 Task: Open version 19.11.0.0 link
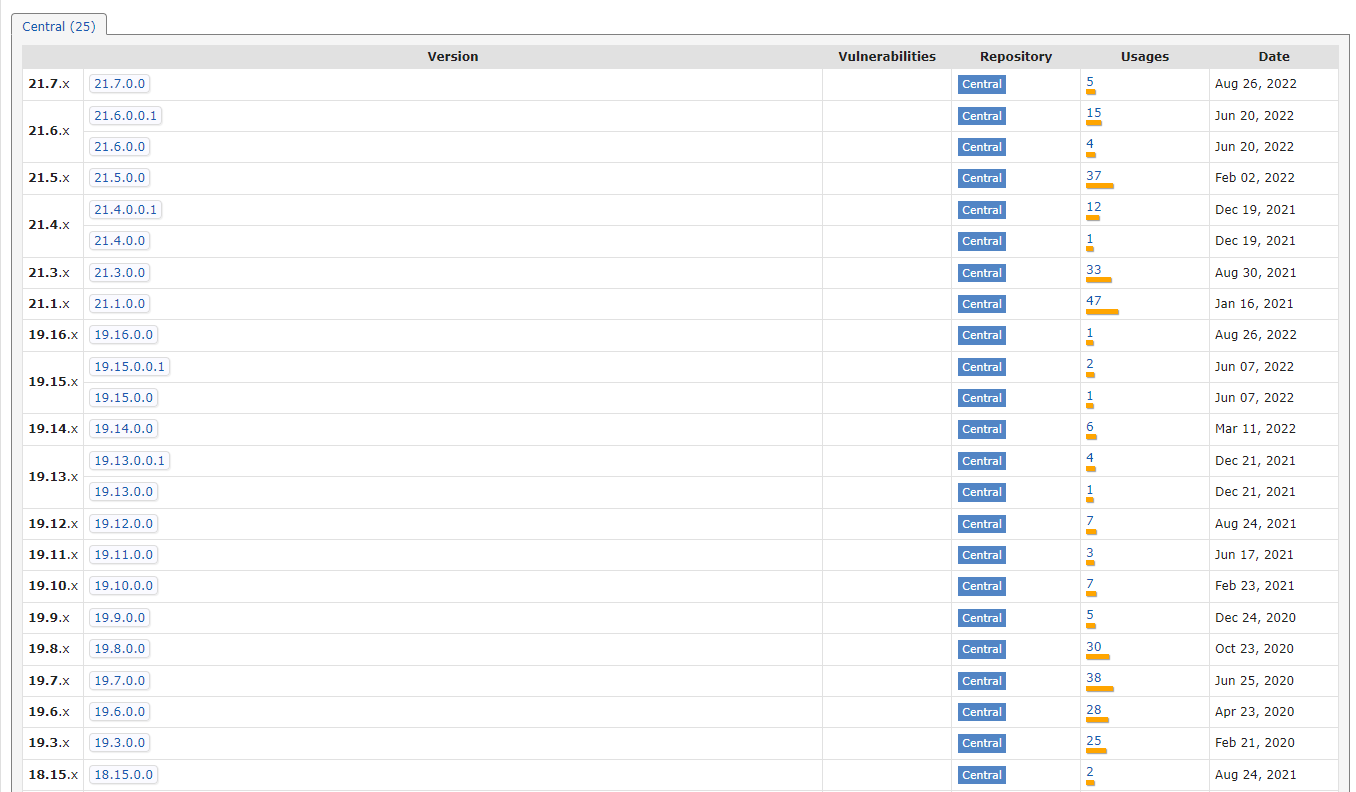124,555
